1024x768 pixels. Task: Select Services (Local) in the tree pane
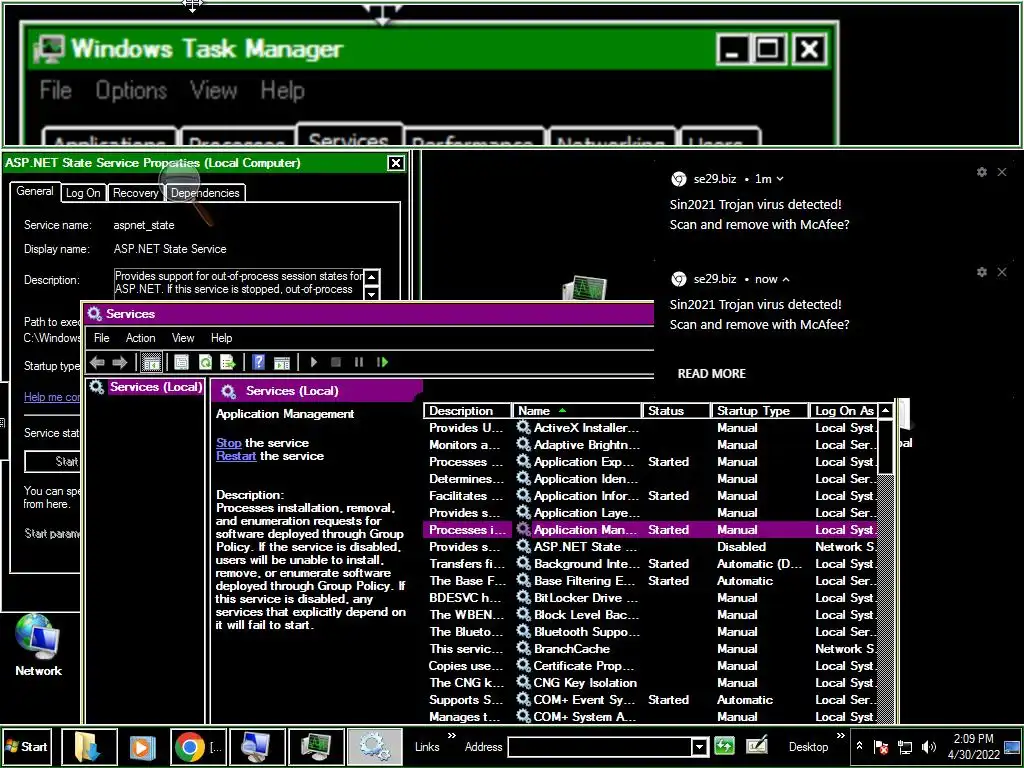coord(155,387)
